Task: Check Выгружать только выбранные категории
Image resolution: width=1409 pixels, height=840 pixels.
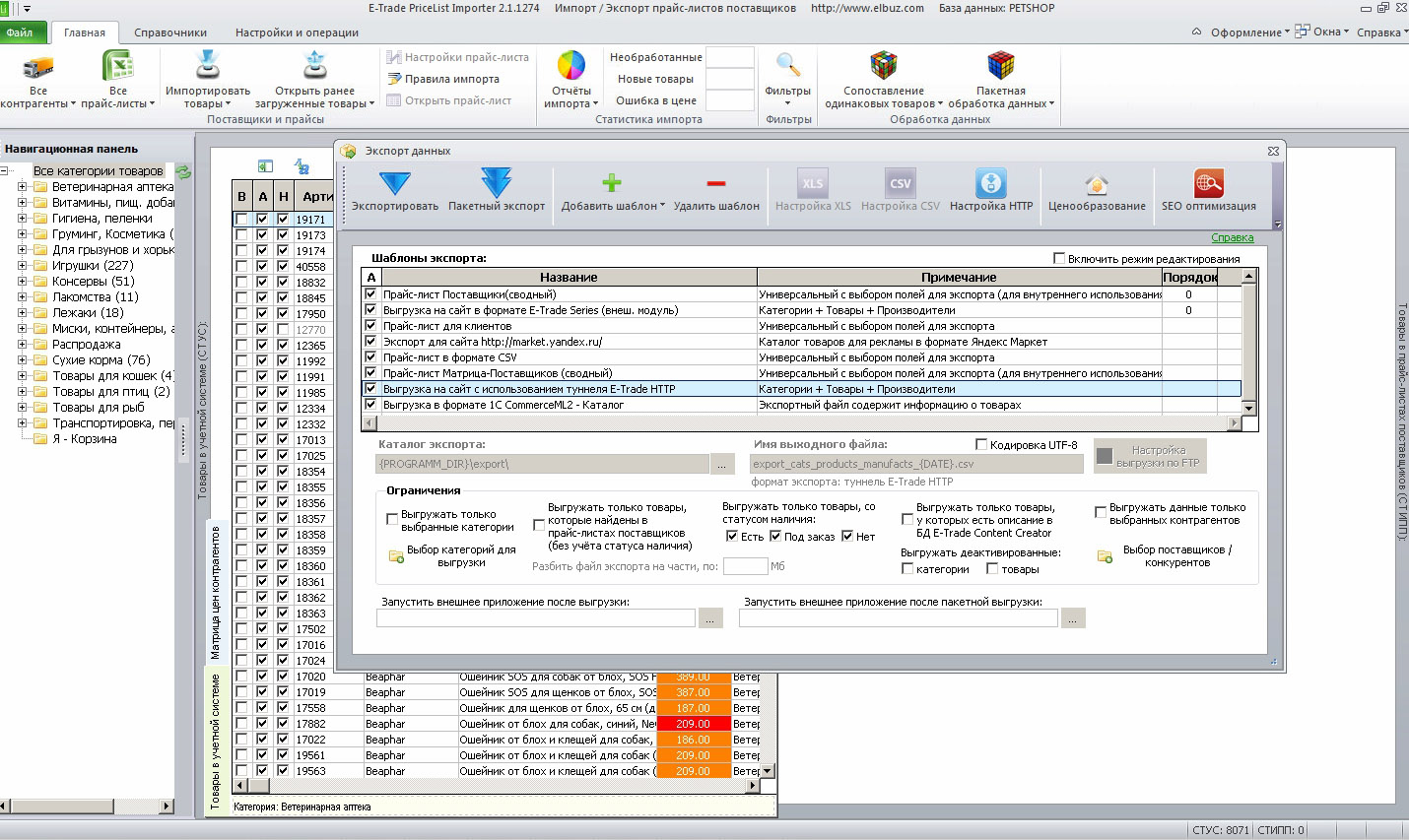Action: (392, 520)
